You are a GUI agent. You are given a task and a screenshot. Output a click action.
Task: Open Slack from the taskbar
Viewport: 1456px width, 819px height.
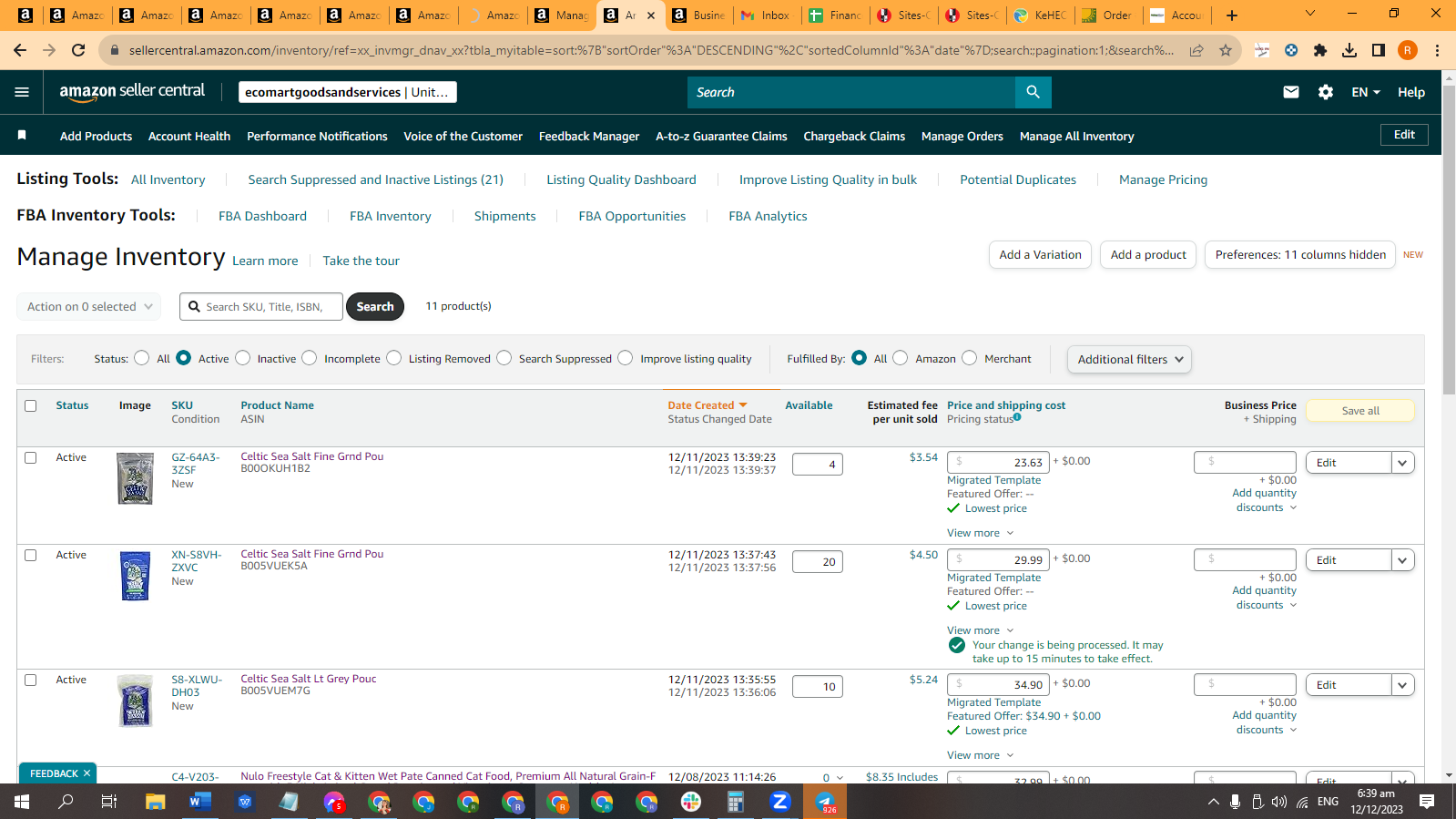click(691, 802)
